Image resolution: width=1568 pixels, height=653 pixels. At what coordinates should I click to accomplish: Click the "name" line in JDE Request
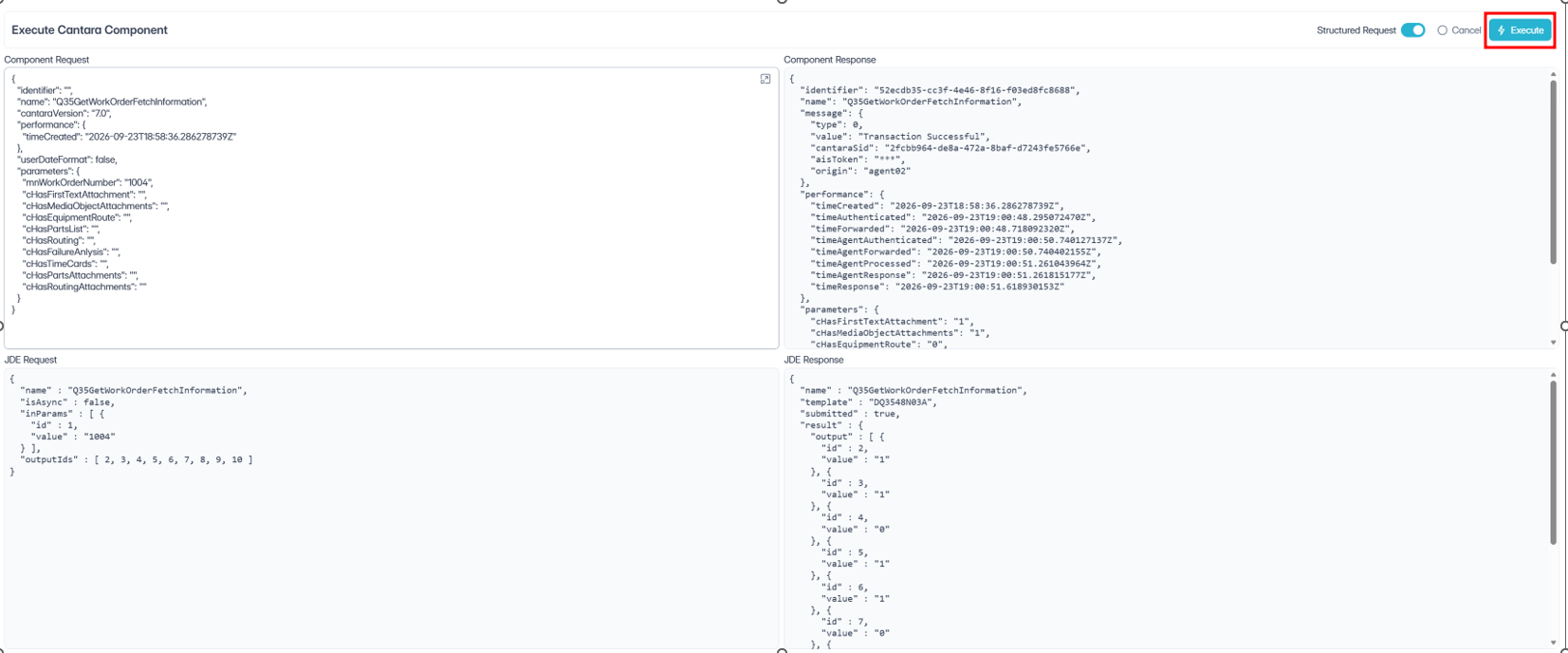click(134, 390)
